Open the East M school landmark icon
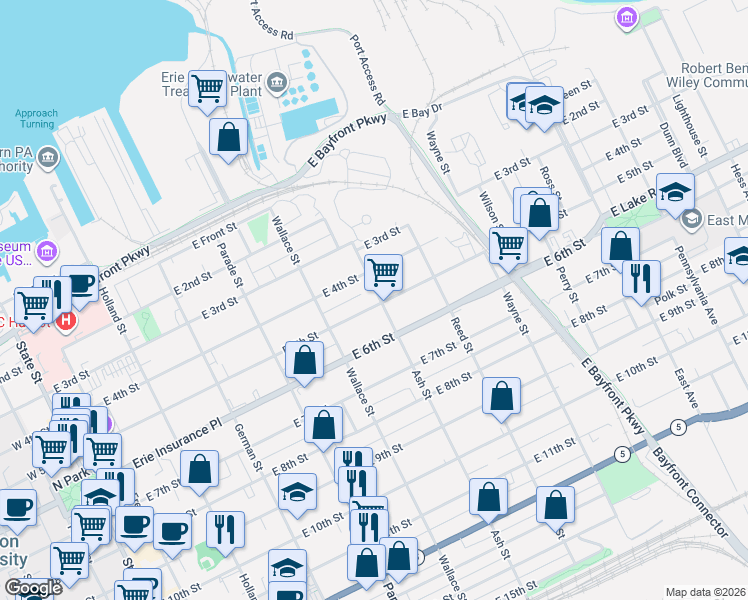Viewport: 748px width, 600px height. 692,219
